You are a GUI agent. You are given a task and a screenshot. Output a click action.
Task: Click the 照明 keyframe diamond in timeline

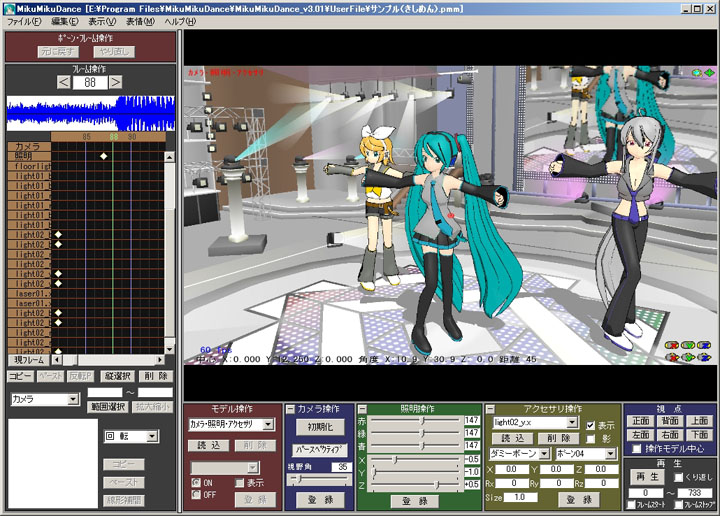point(104,156)
